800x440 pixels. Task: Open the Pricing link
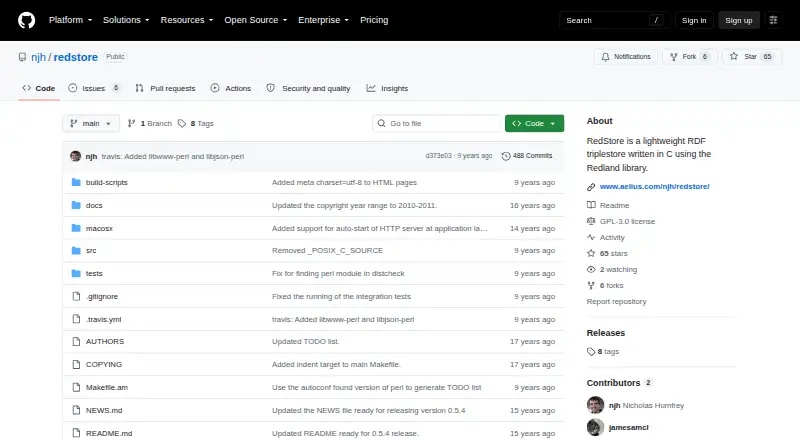pos(374,20)
